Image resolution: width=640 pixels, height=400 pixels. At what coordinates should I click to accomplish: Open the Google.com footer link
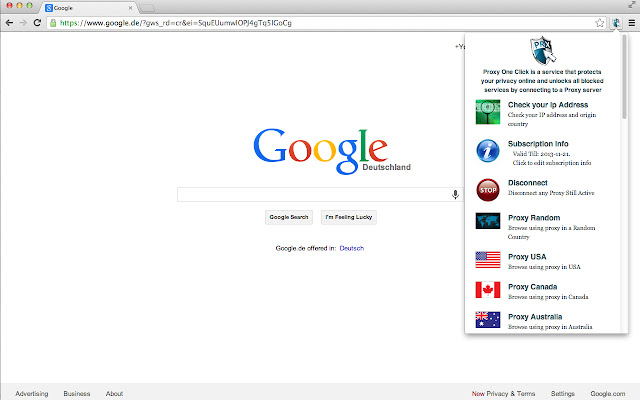608,393
